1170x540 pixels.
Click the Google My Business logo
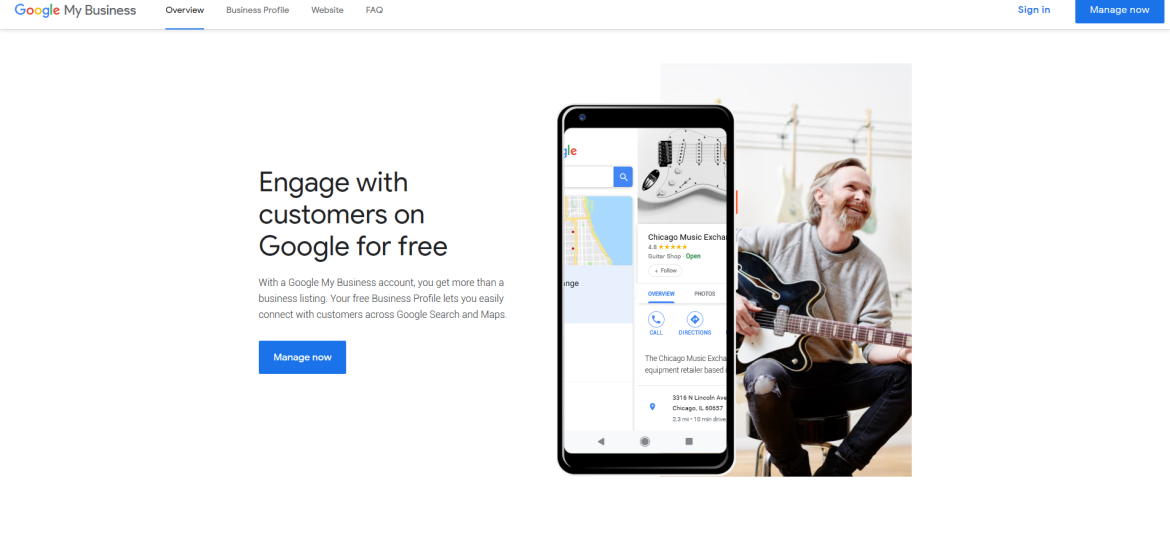click(75, 10)
